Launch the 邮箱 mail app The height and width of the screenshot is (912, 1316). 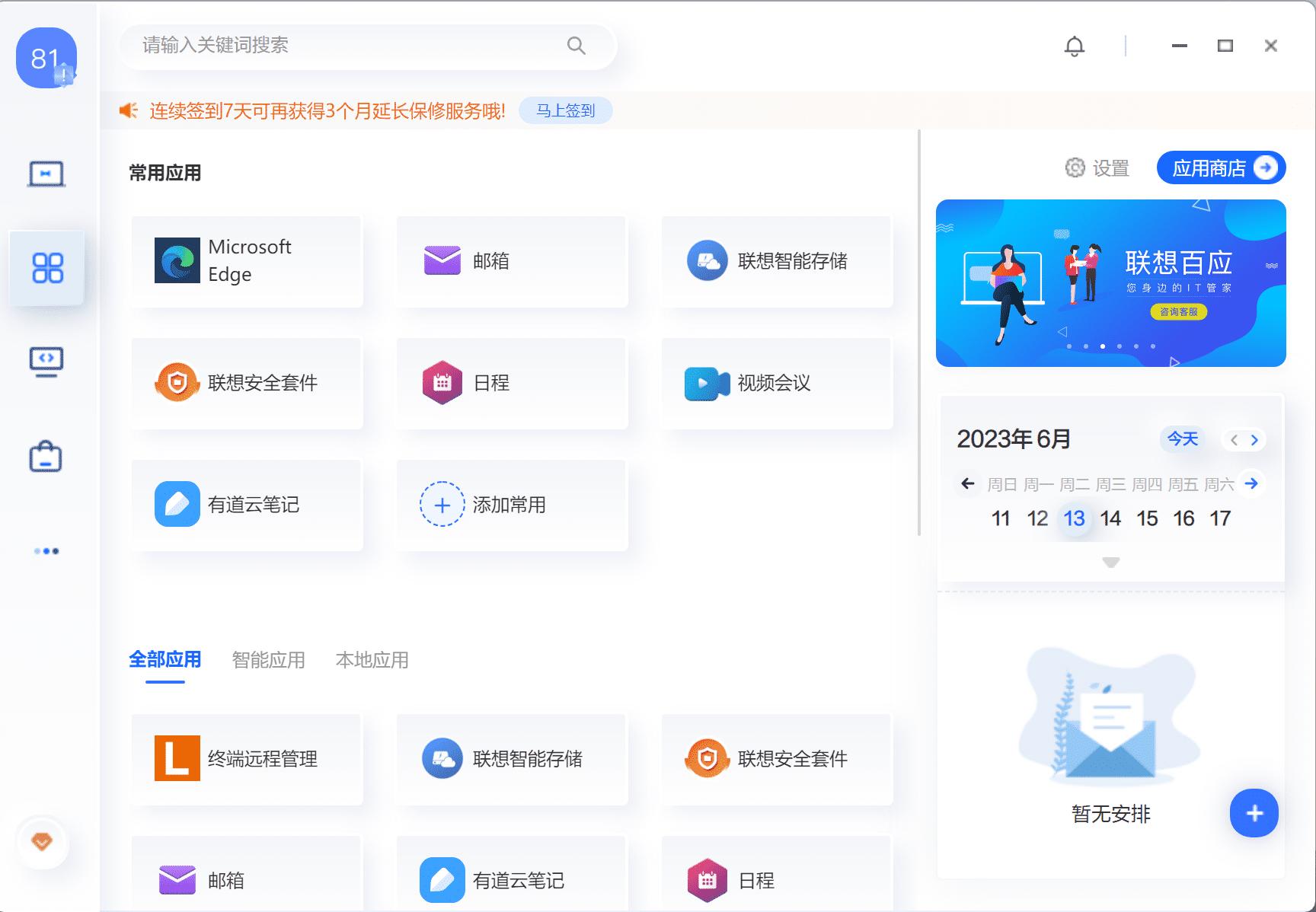[510, 260]
